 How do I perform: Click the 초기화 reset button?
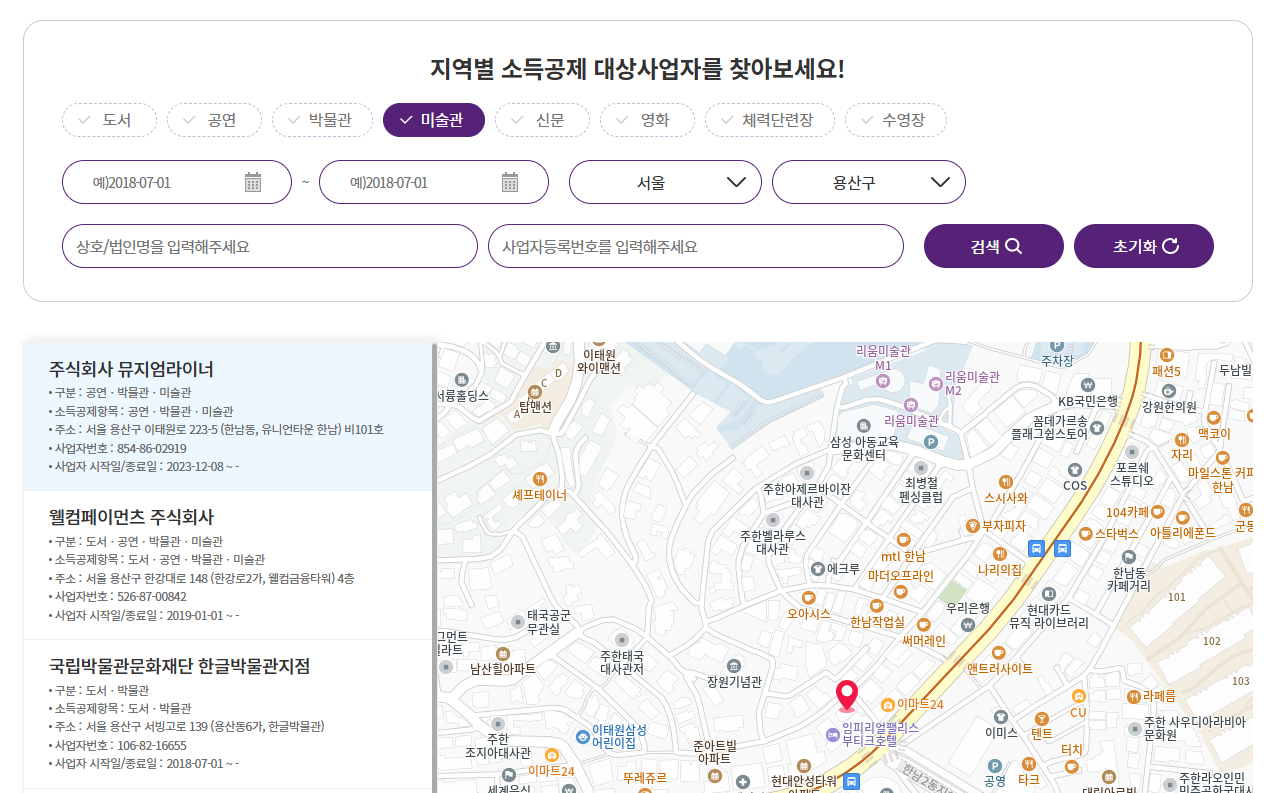(x=1144, y=246)
